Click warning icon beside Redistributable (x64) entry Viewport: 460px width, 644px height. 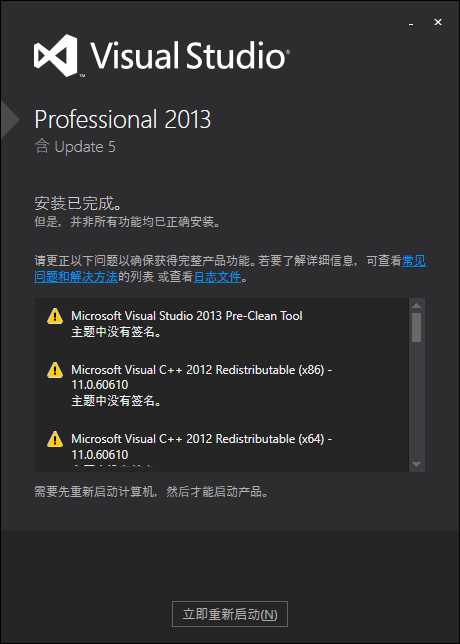point(55,439)
